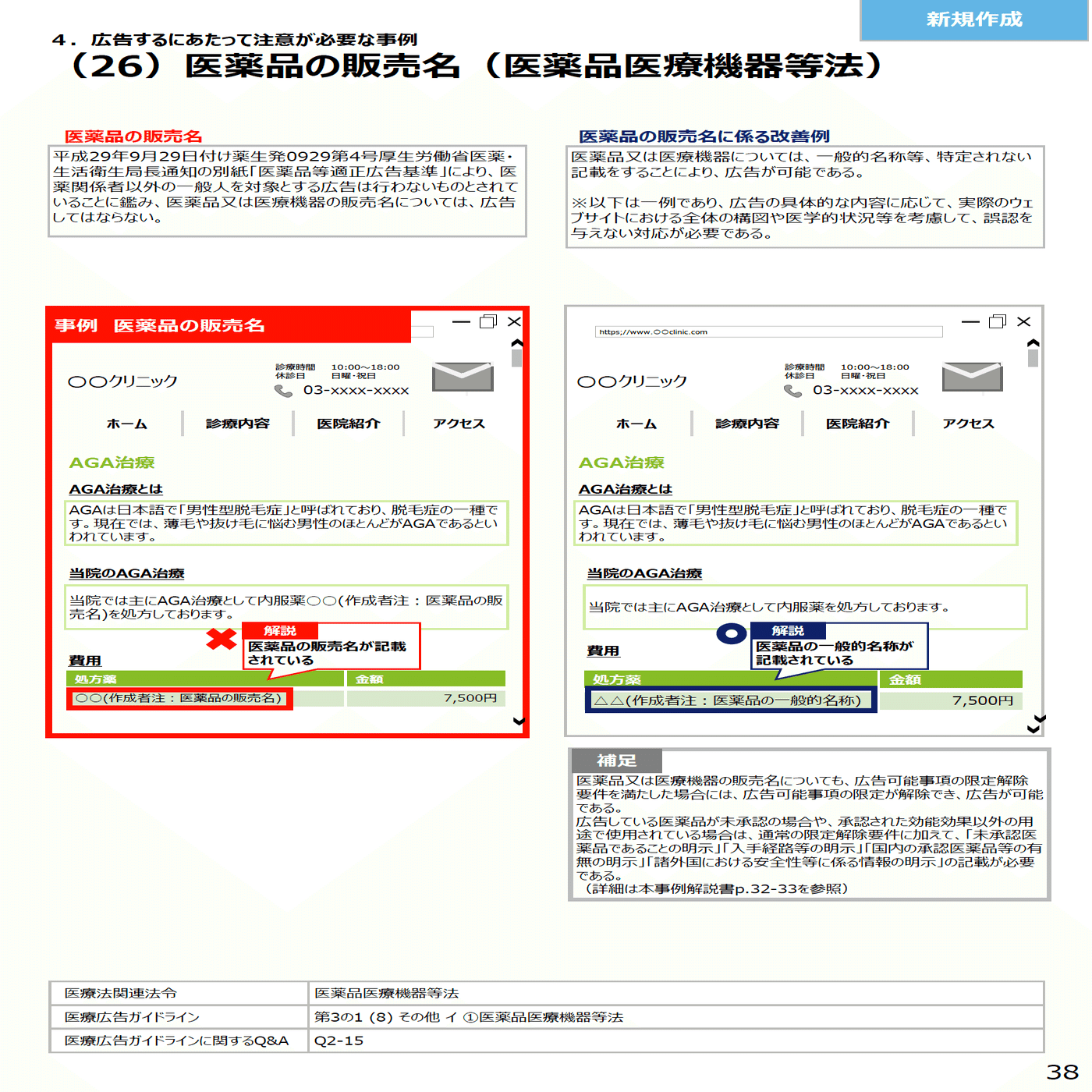Select the highlighted △△ generic drug name row
Screen dimensions: 1092x1092
pos(729,700)
